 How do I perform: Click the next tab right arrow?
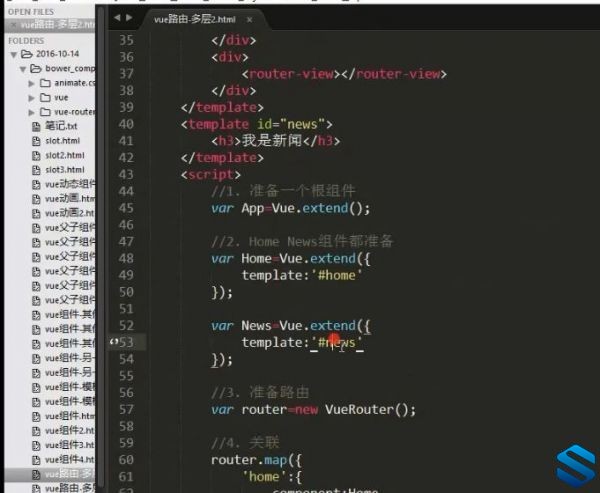click(x=129, y=18)
